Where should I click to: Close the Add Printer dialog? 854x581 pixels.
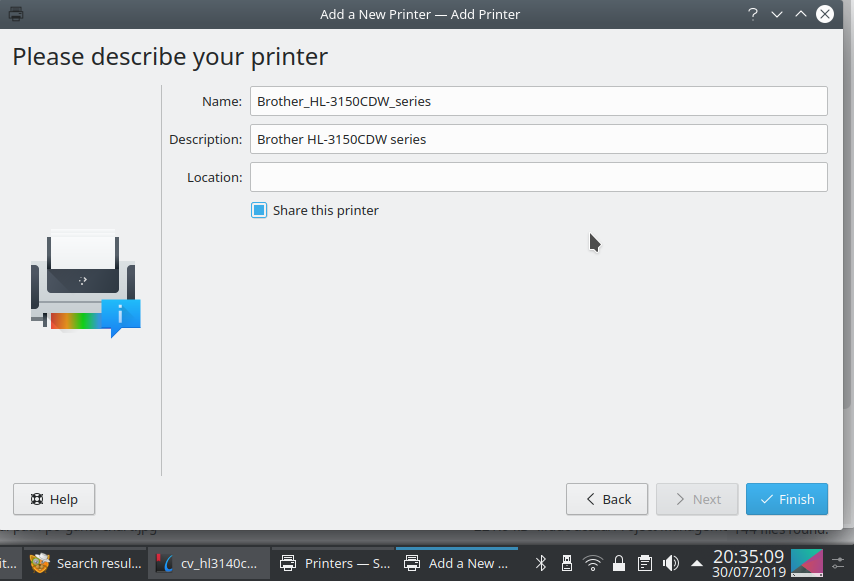click(825, 14)
